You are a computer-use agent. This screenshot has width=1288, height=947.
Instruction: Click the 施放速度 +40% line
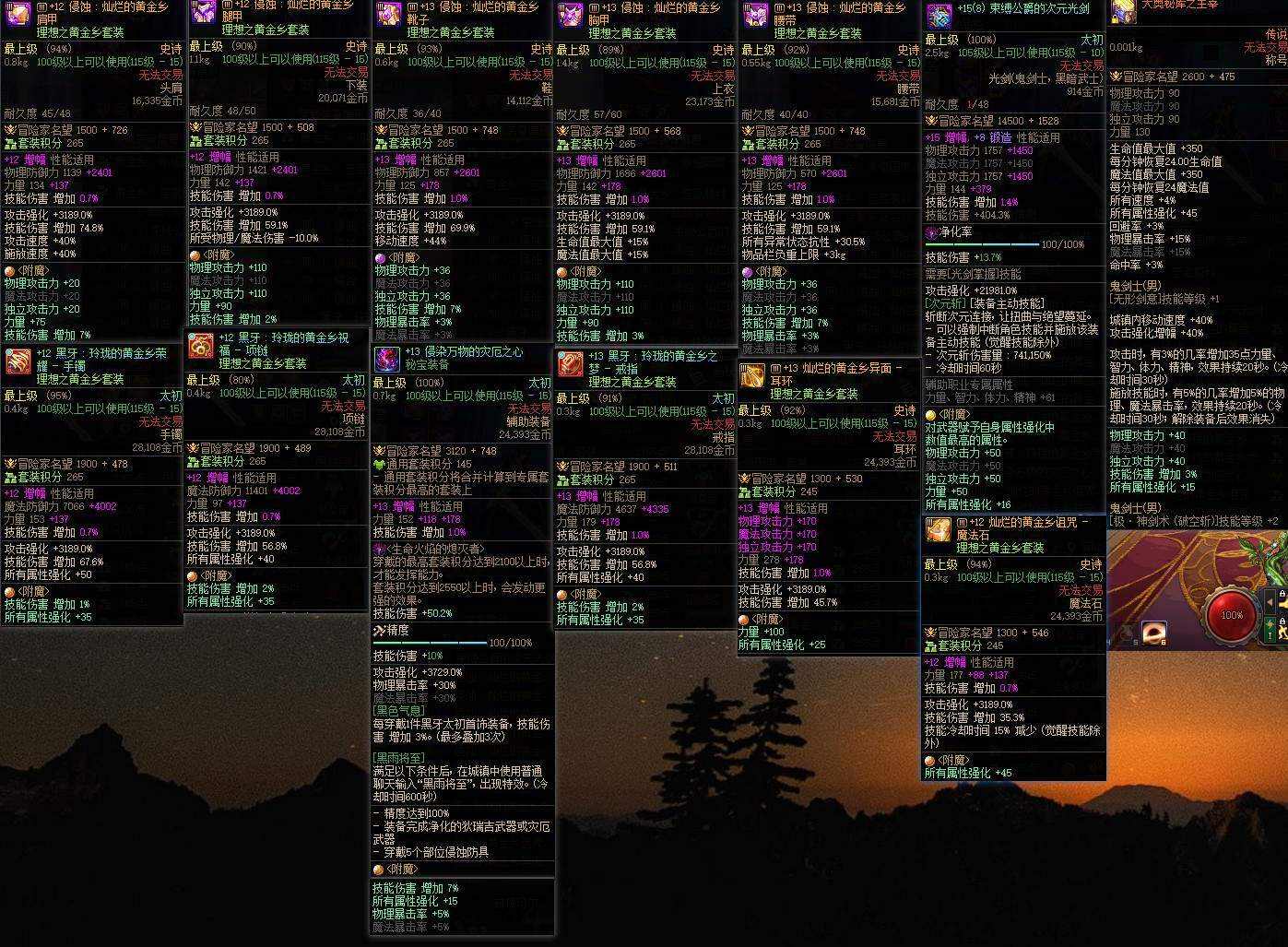click(x=41, y=254)
